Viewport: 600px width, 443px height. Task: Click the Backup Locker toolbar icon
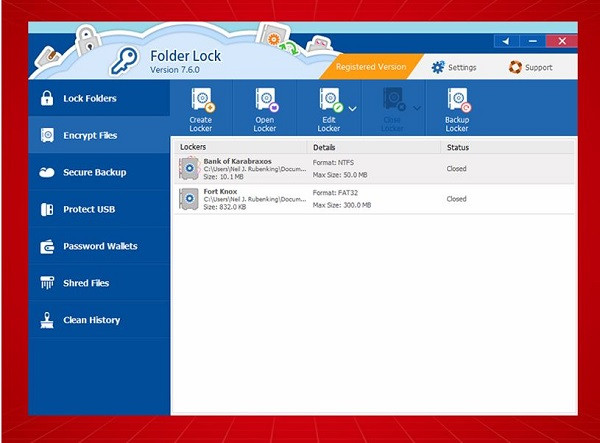point(459,100)
